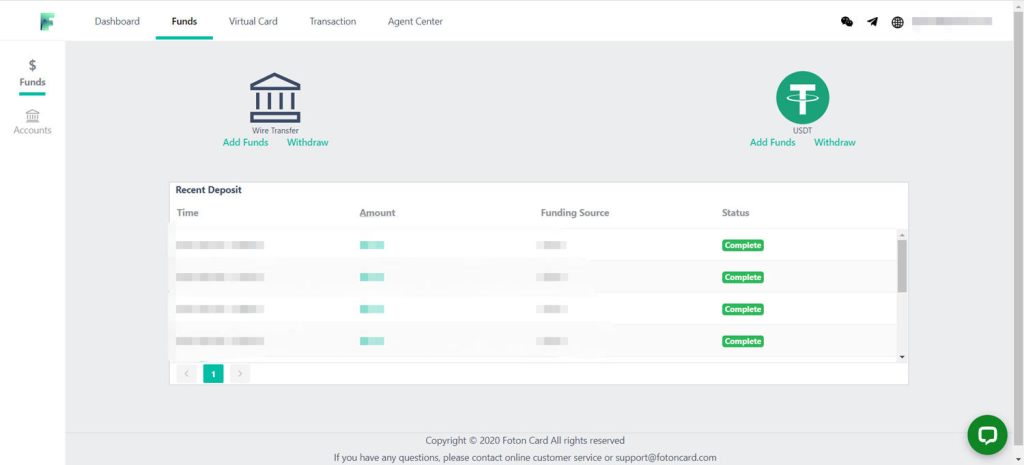1024x465 pixels.
Task: Go to next page of deposits
Action: (x=240, y=374)
